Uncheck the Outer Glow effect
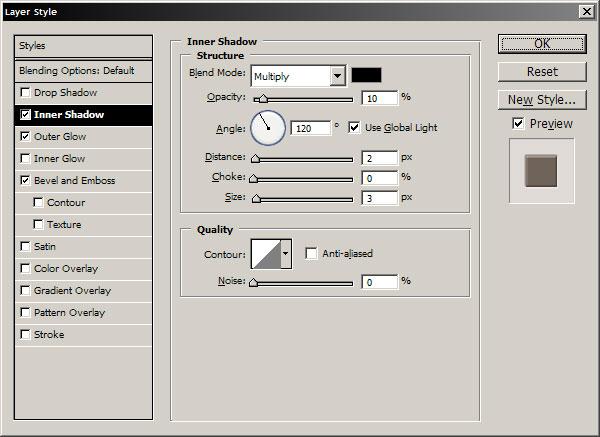 click(x=25, y=137)
